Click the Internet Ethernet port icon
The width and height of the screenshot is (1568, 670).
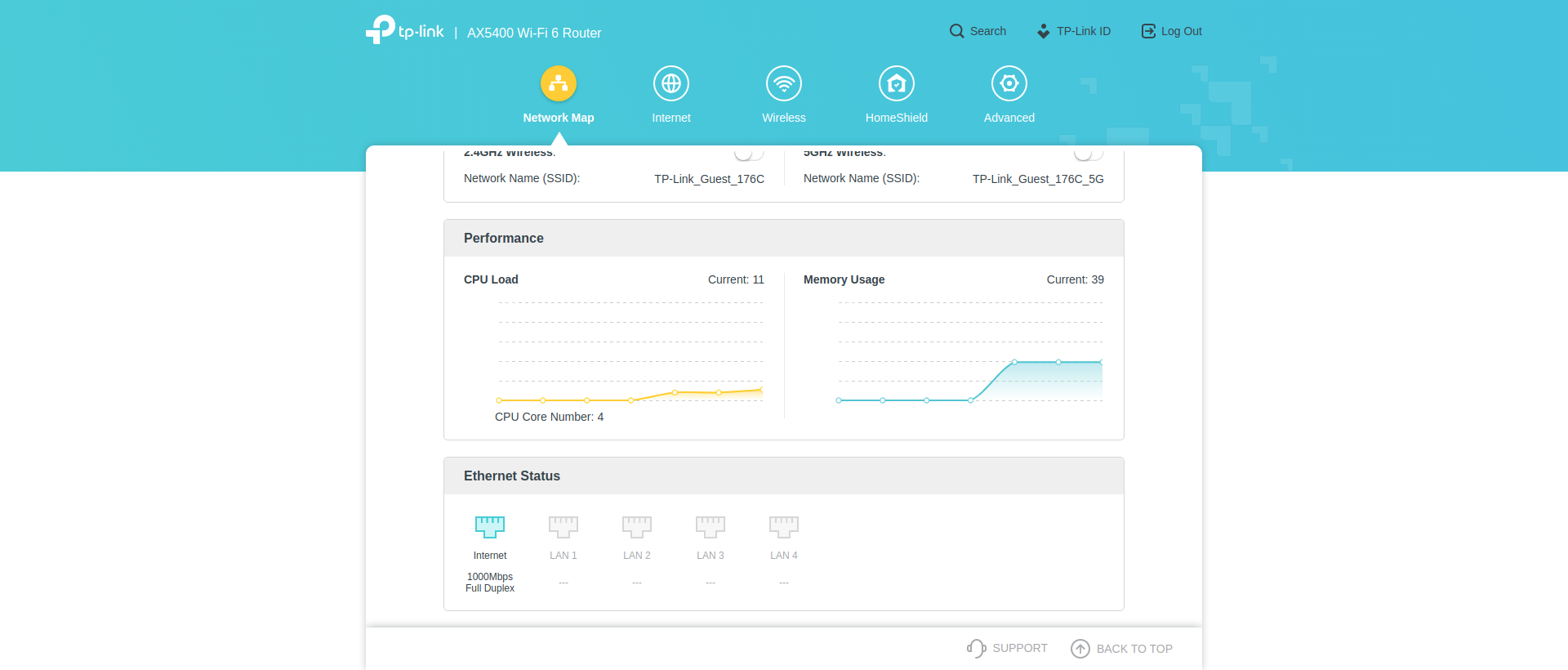tap(490, 527)
